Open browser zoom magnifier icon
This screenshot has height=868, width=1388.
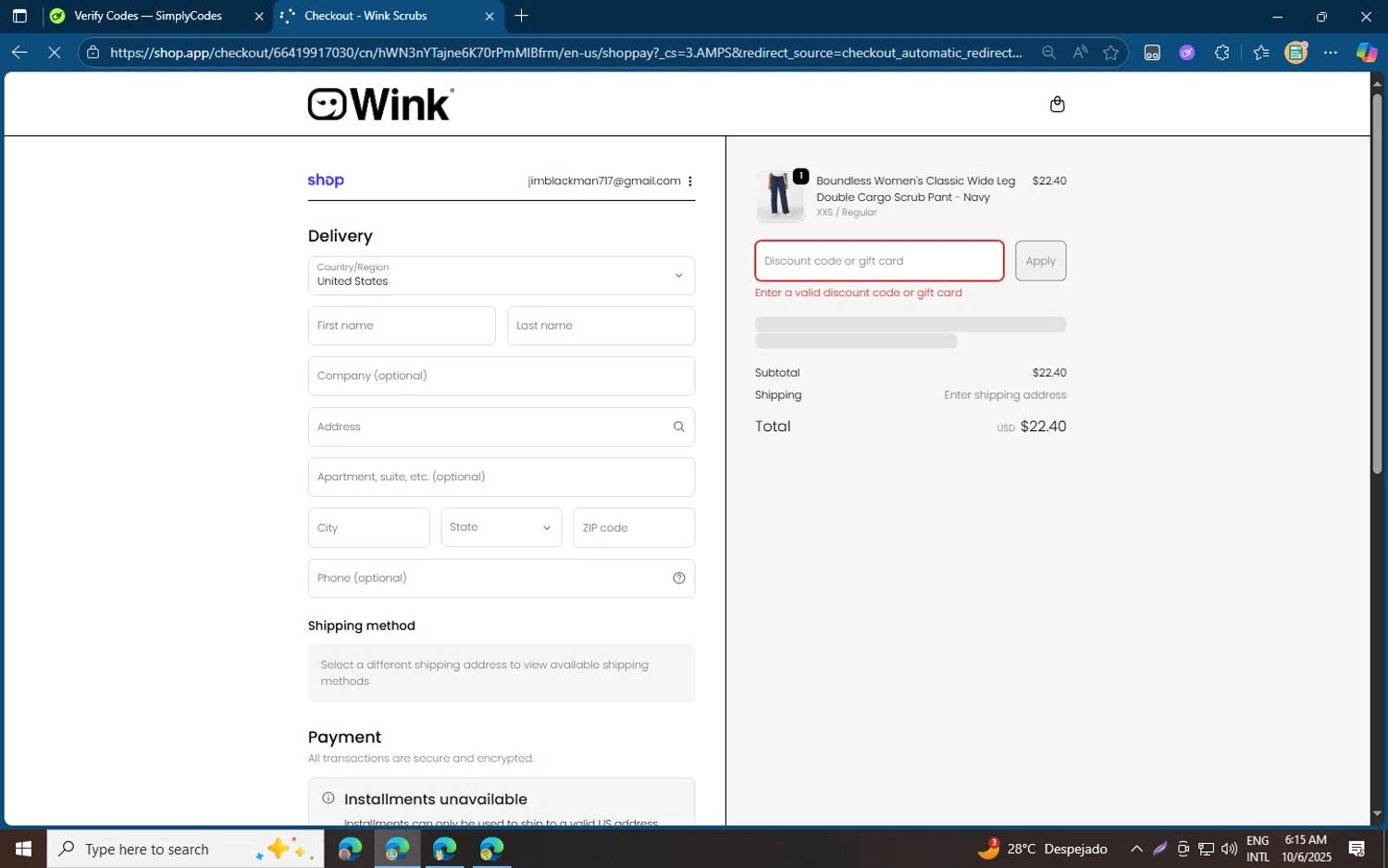(1048, 53)
